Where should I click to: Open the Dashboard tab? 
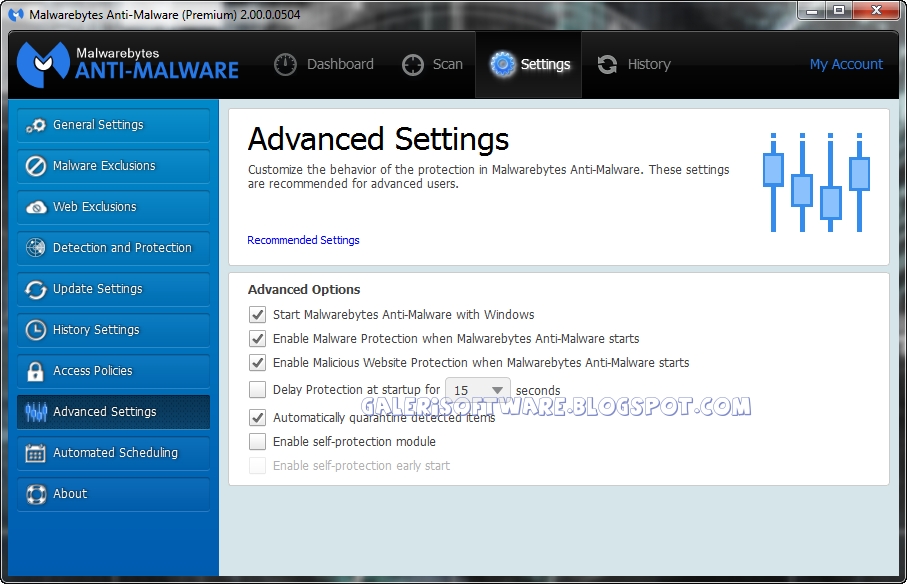coord(323,64)
